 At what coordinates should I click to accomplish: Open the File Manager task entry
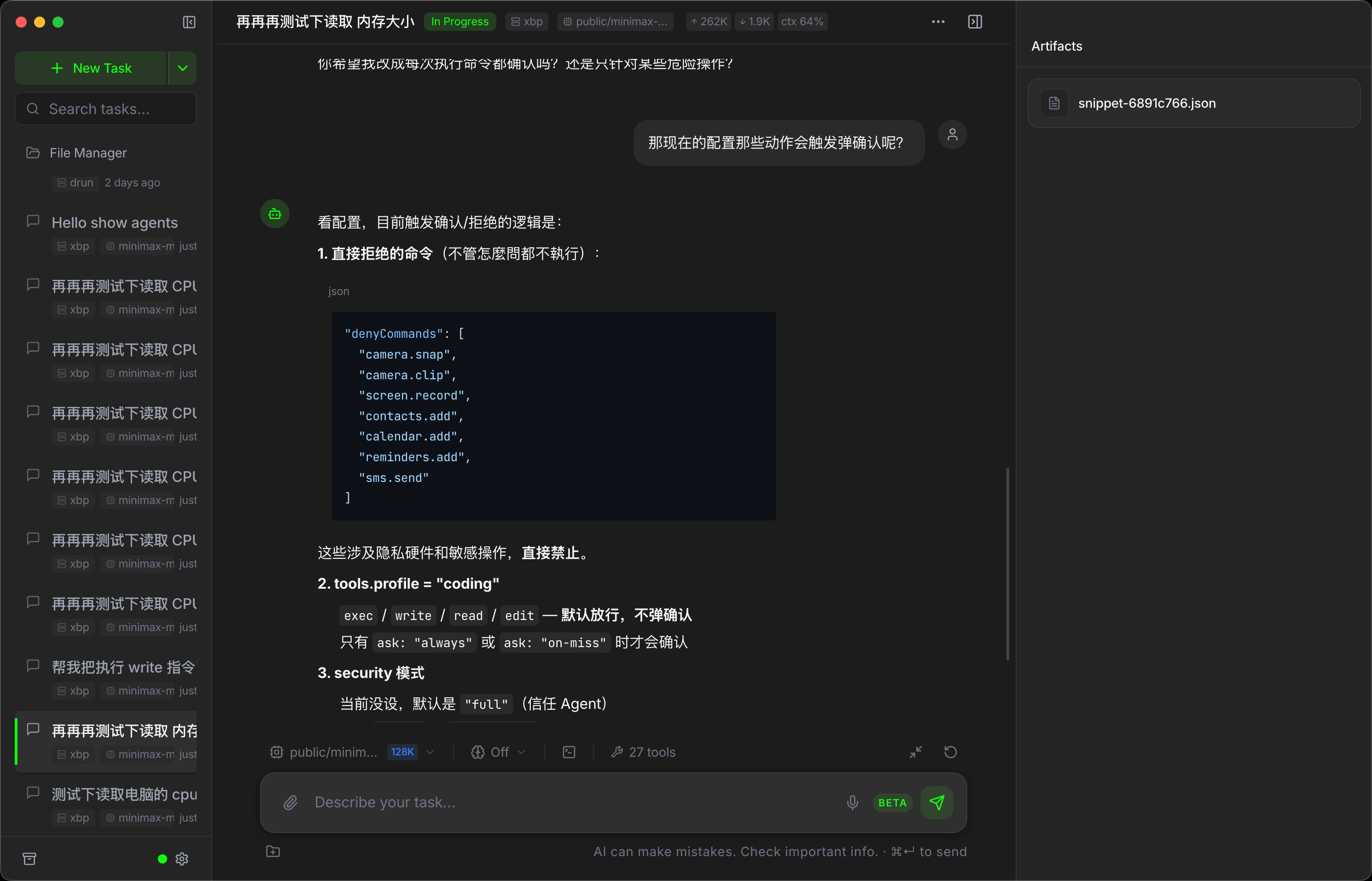(88, 153)
